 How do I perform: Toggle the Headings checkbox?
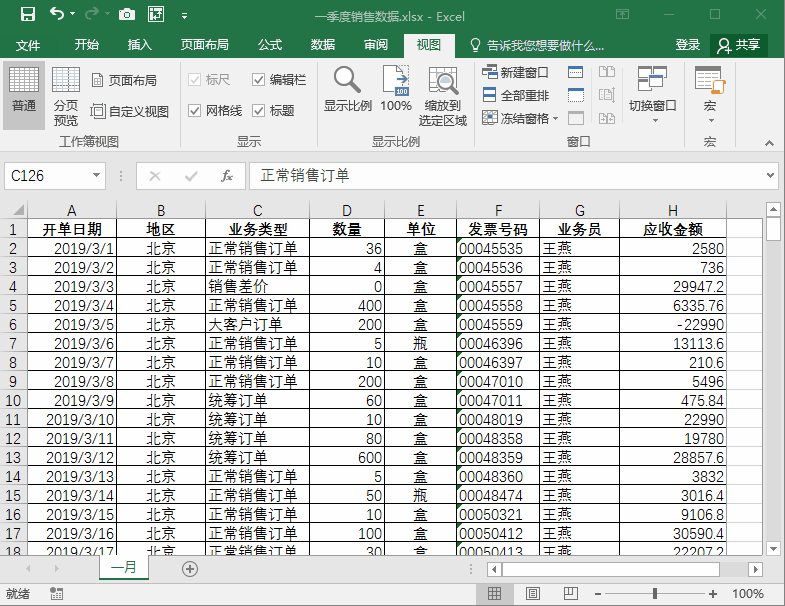pyautogui.click(x=259, y=111)
